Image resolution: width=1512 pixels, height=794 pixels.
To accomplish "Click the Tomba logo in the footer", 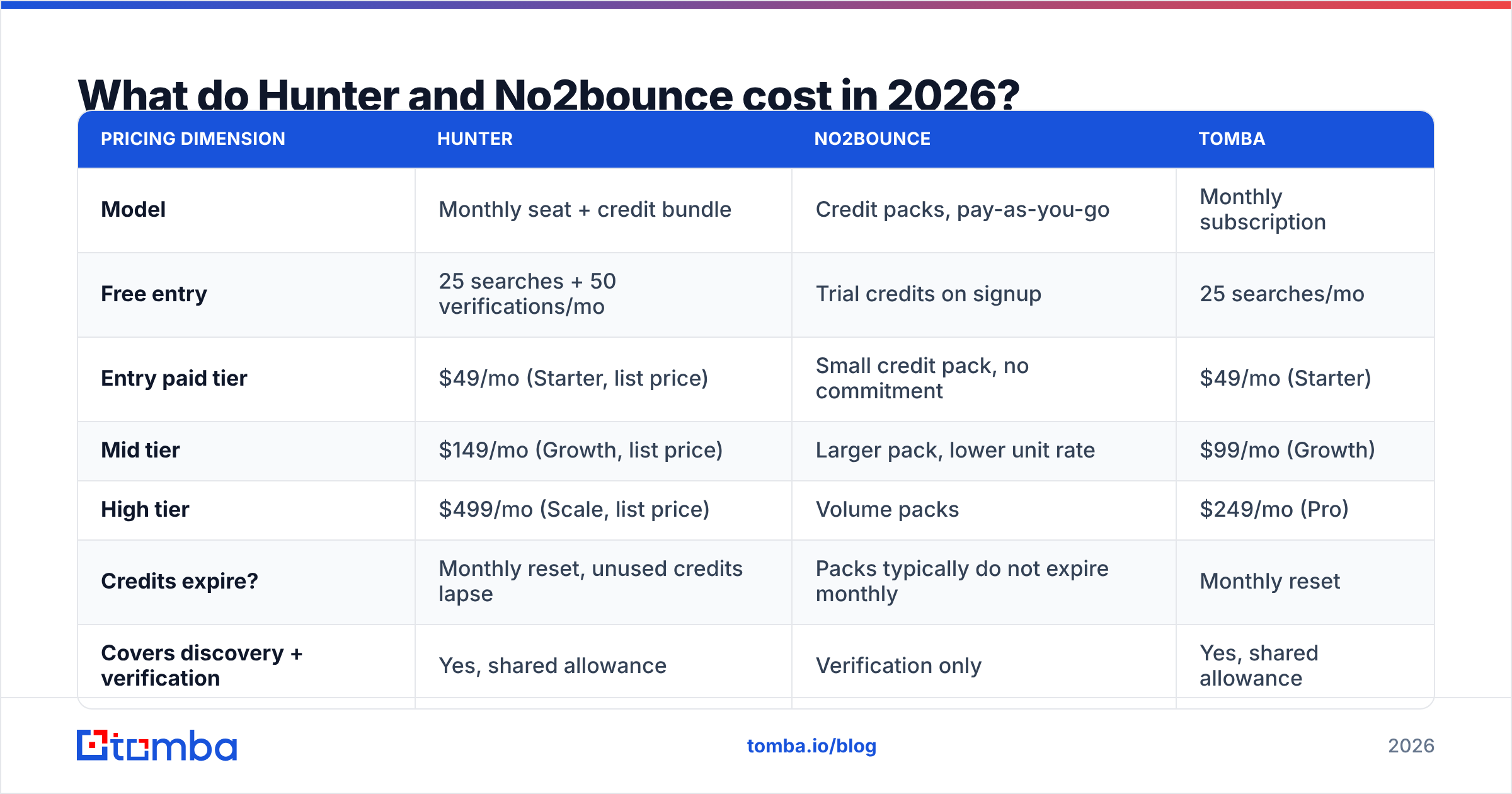I will (157, 745).
